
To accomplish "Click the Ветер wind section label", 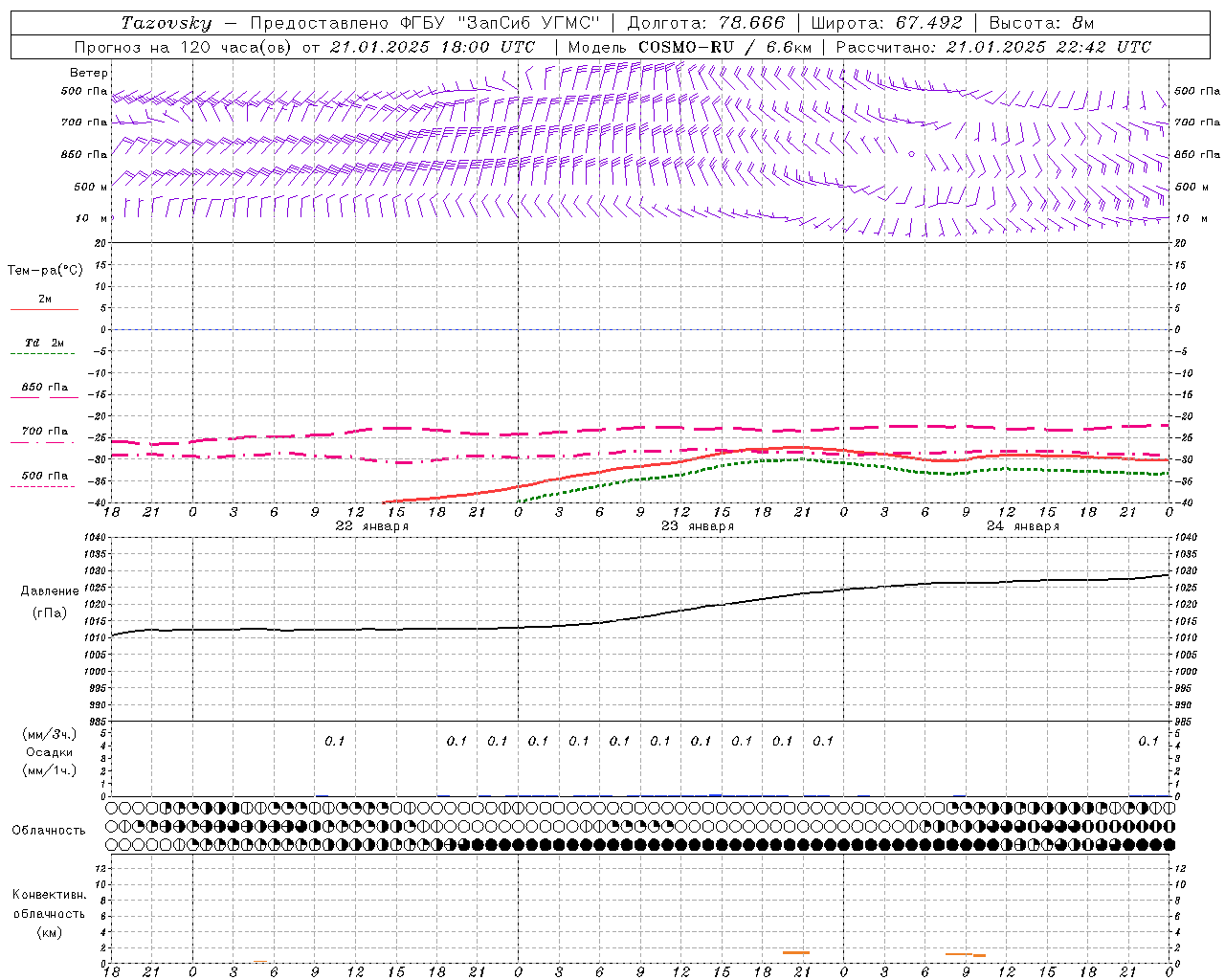I will (89, 73).
